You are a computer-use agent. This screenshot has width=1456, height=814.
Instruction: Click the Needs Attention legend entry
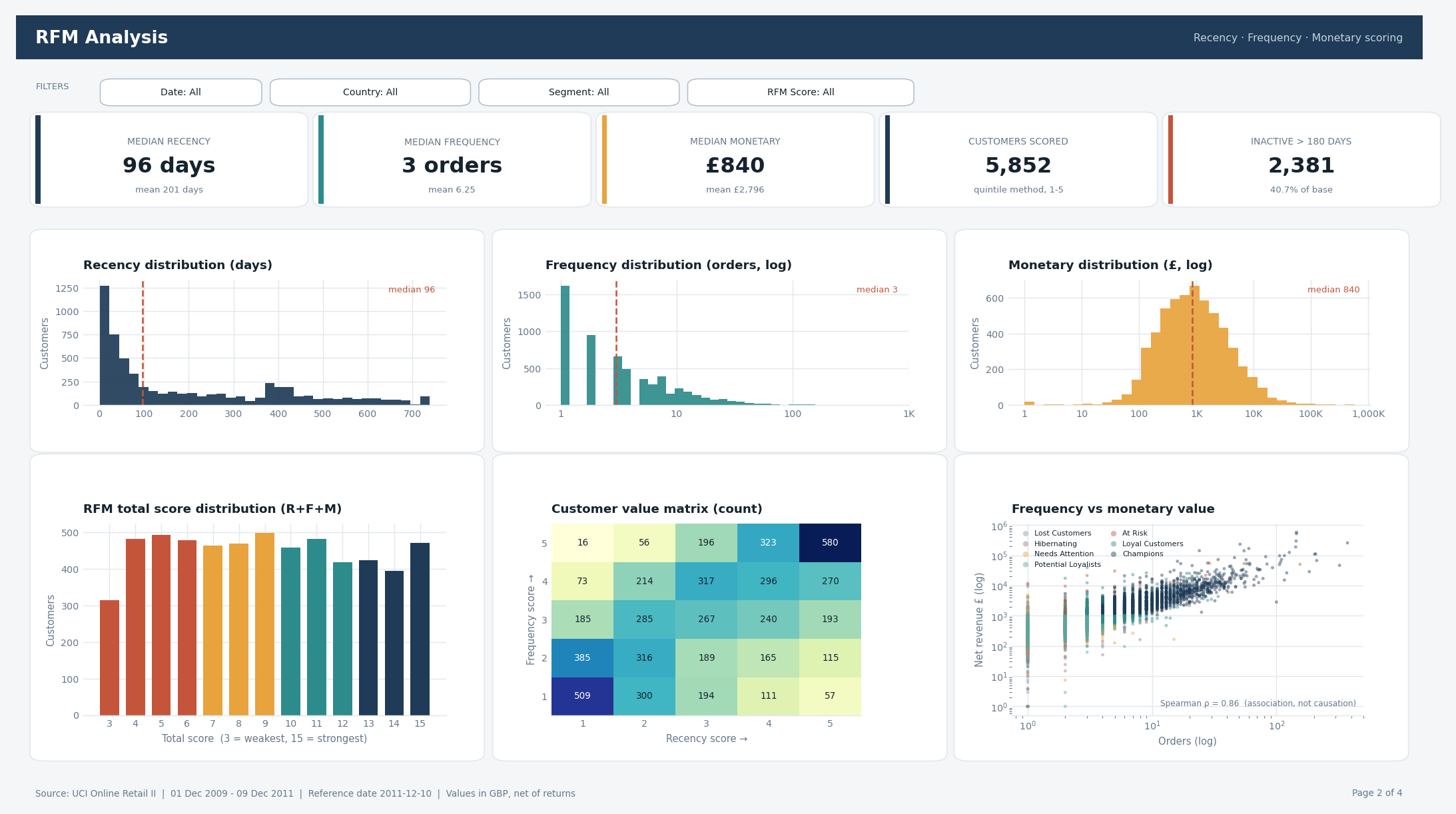[1058, 554]
